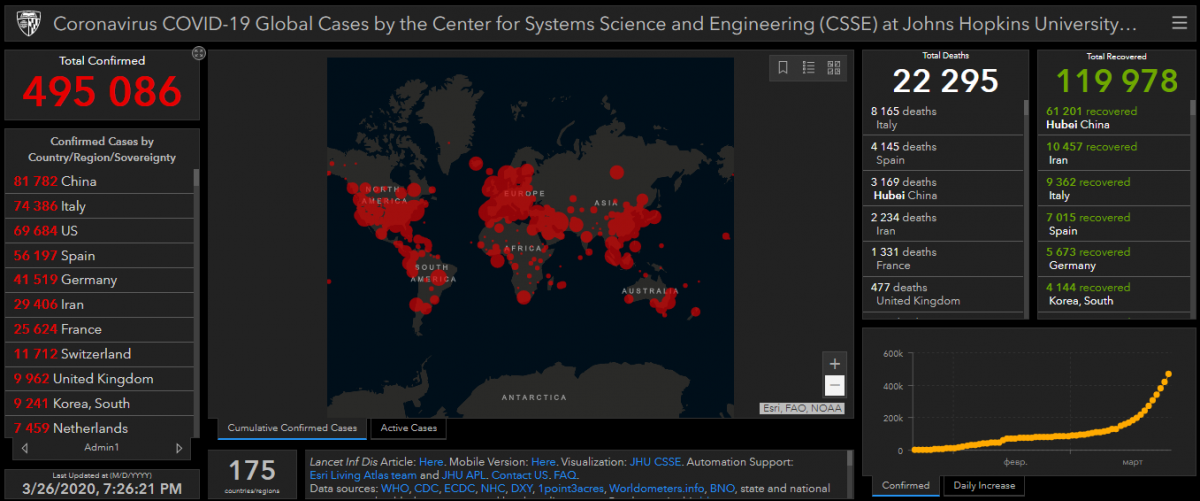This screenshot has height=501, width=1200.
Task: Open the ECDC data source link
Action: [x=460, y=488]
